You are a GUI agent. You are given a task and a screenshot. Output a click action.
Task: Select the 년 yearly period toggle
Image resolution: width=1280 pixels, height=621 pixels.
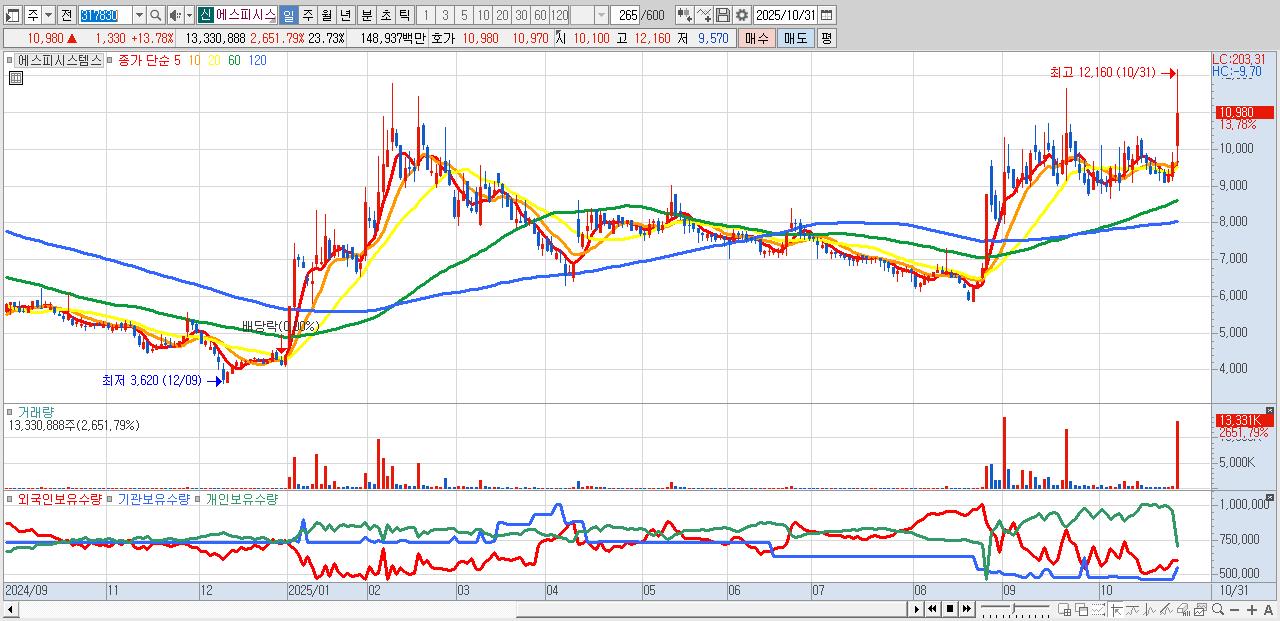[345, 15]
